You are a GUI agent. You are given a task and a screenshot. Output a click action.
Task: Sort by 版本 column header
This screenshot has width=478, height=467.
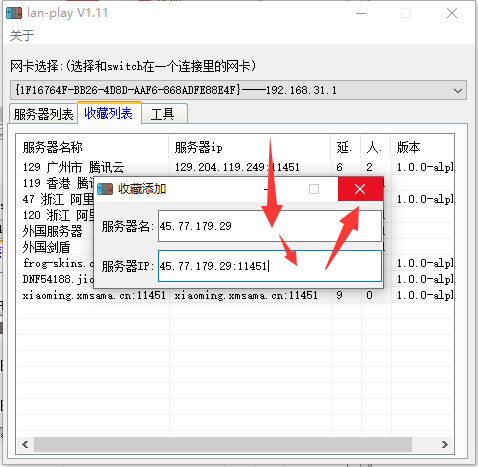(422, 147)
